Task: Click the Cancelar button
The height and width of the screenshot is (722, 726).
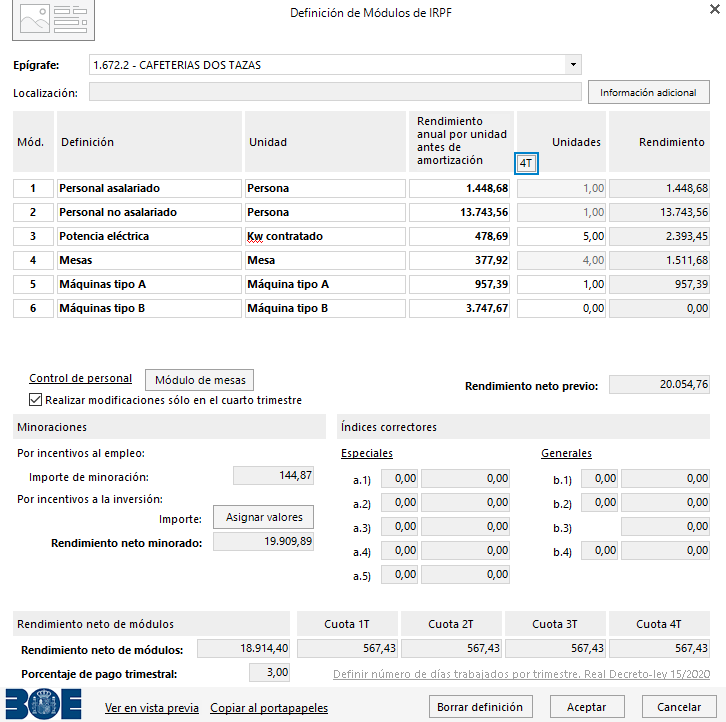Action: (x=679, y=707)
